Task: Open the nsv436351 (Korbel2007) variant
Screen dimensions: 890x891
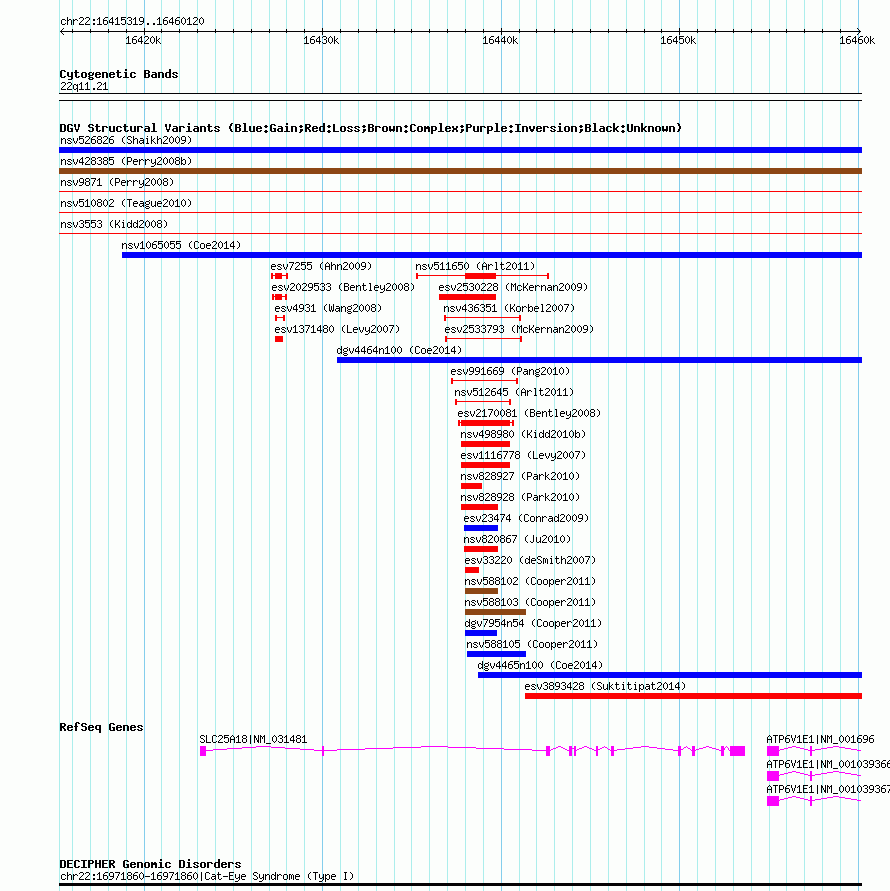Action: [509, 309]
